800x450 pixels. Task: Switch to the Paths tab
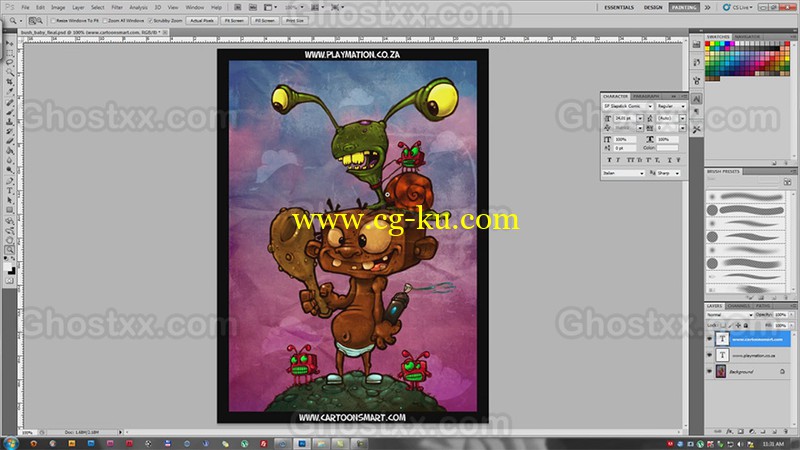(x=763, y=306)
